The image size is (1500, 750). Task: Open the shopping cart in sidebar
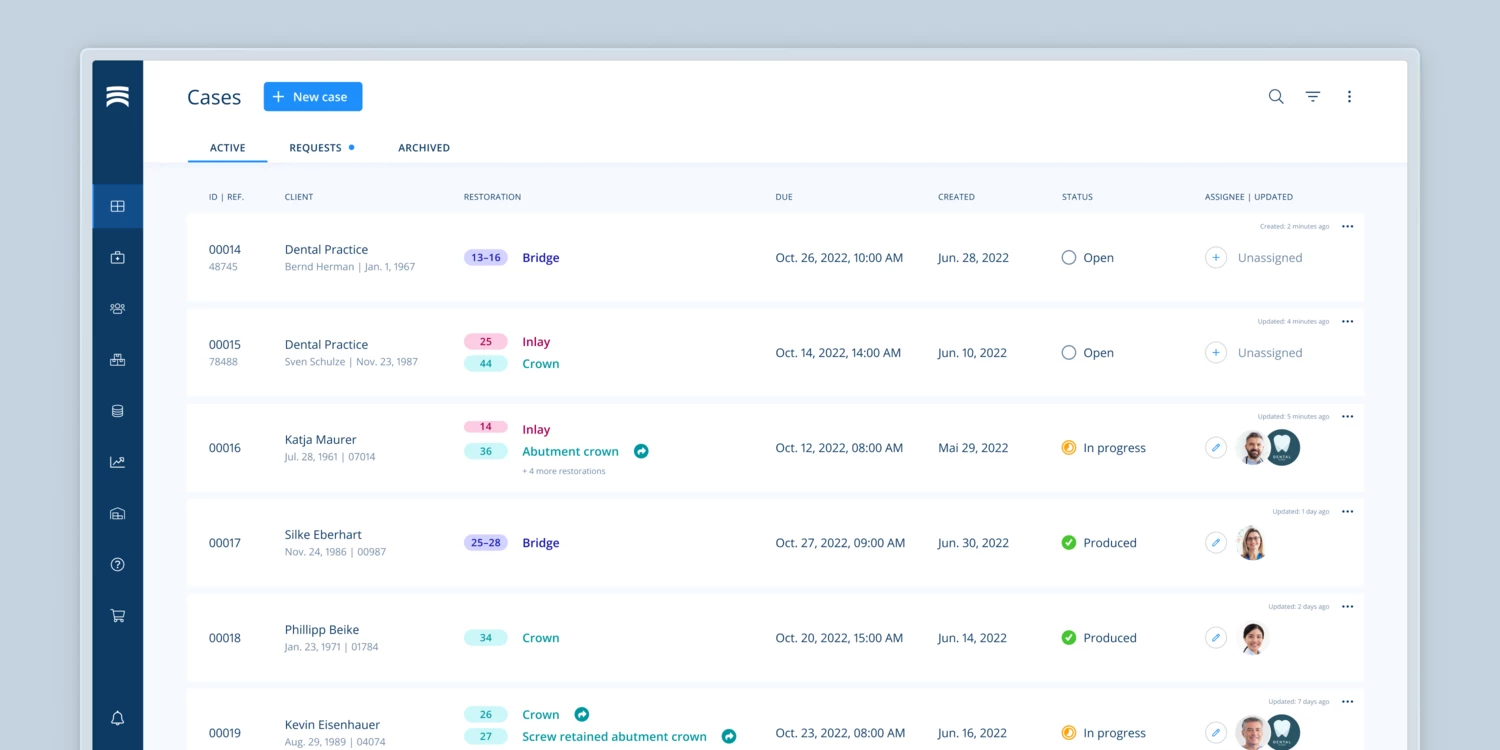[117, 616]
